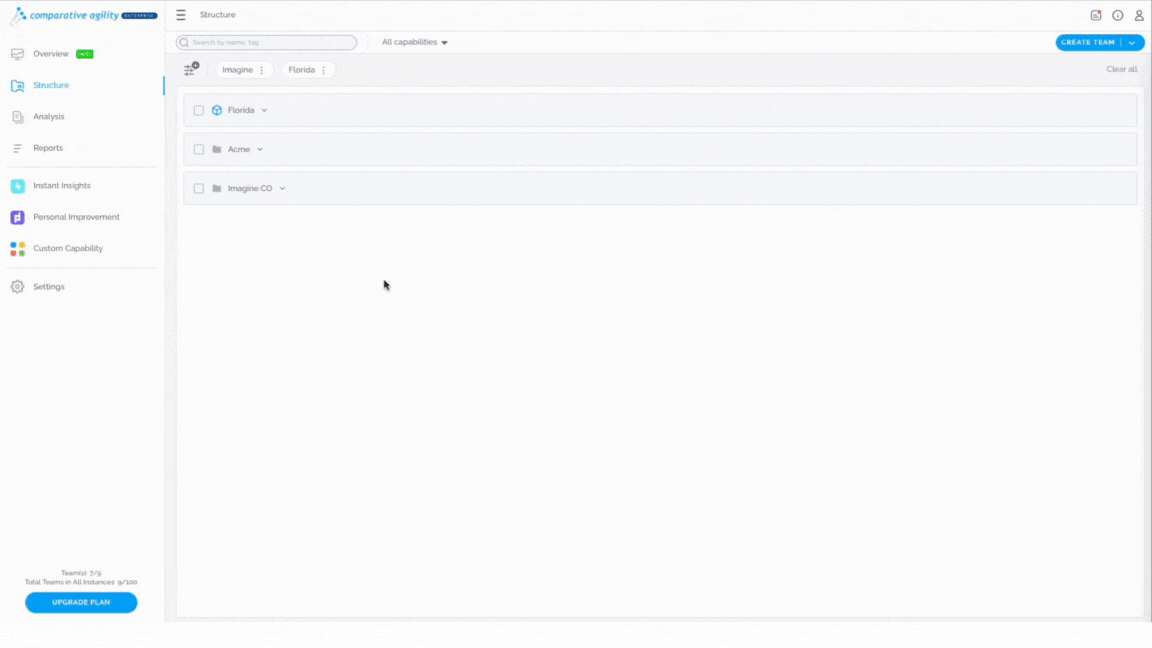Click the Personal Improvement icon
The height and width of the screenshot is (648, 1152).
(18, 217)
